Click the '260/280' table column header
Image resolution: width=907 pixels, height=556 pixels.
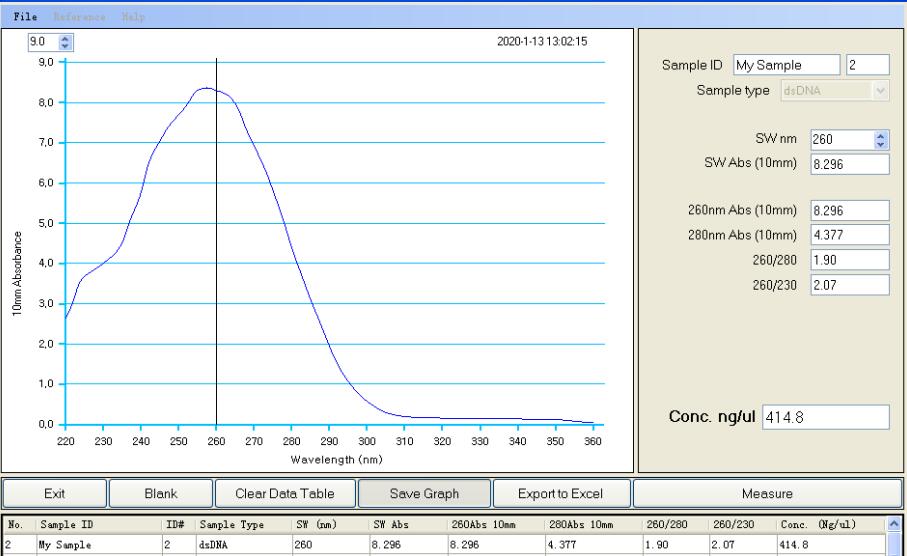pos(675,525)
